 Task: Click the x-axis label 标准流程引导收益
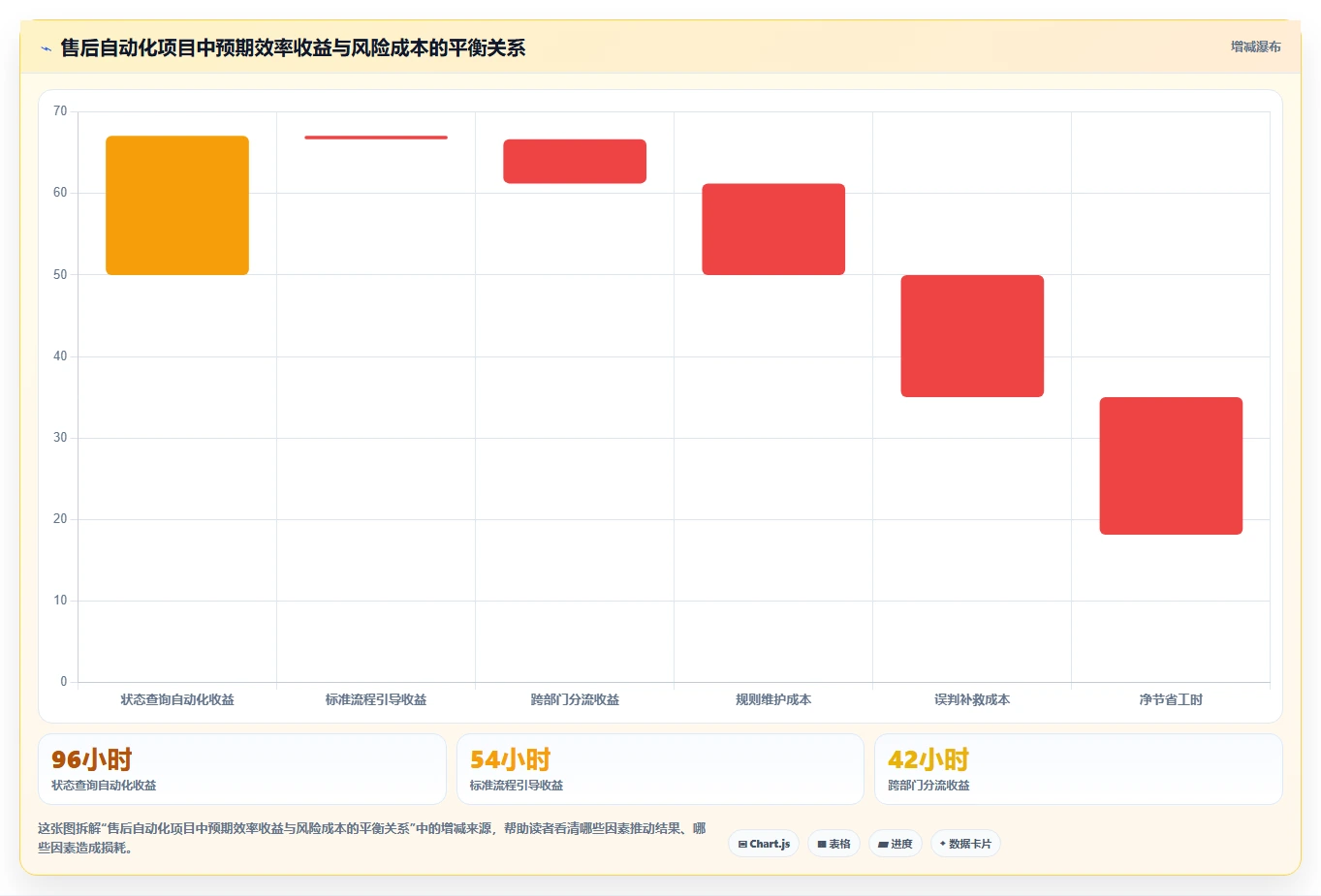pyautogui.click(x=376, y=699)
